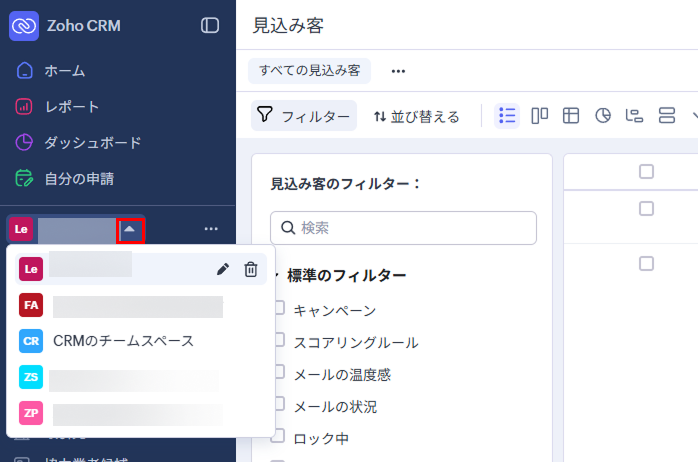Switch to kanban view icon

tap(540, 116)
